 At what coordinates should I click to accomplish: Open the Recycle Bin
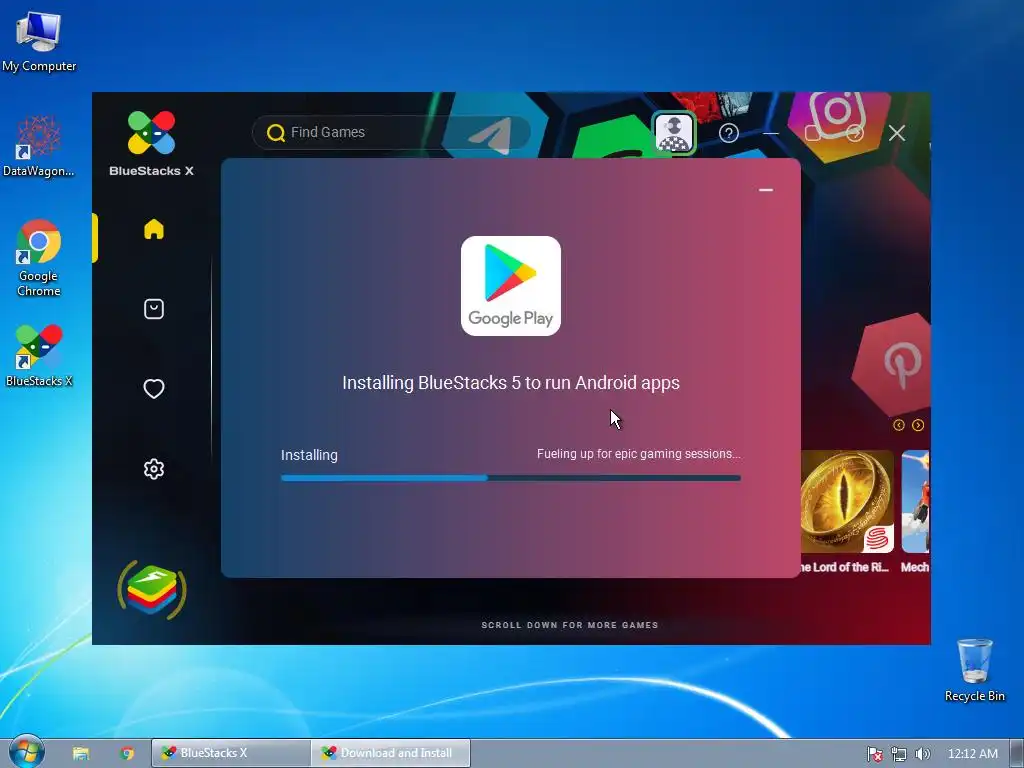point(974,671)
